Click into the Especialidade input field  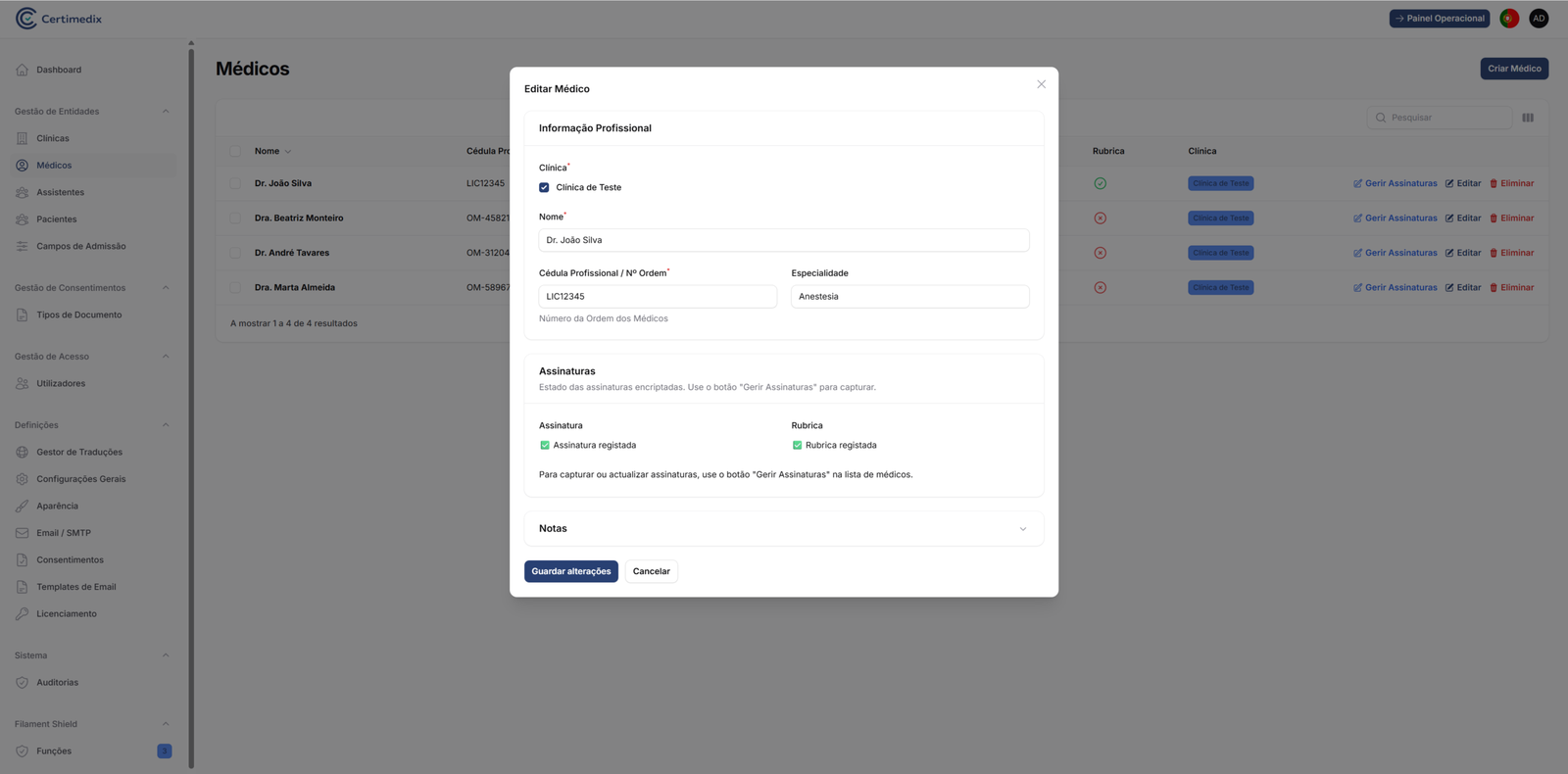(909, 297)
